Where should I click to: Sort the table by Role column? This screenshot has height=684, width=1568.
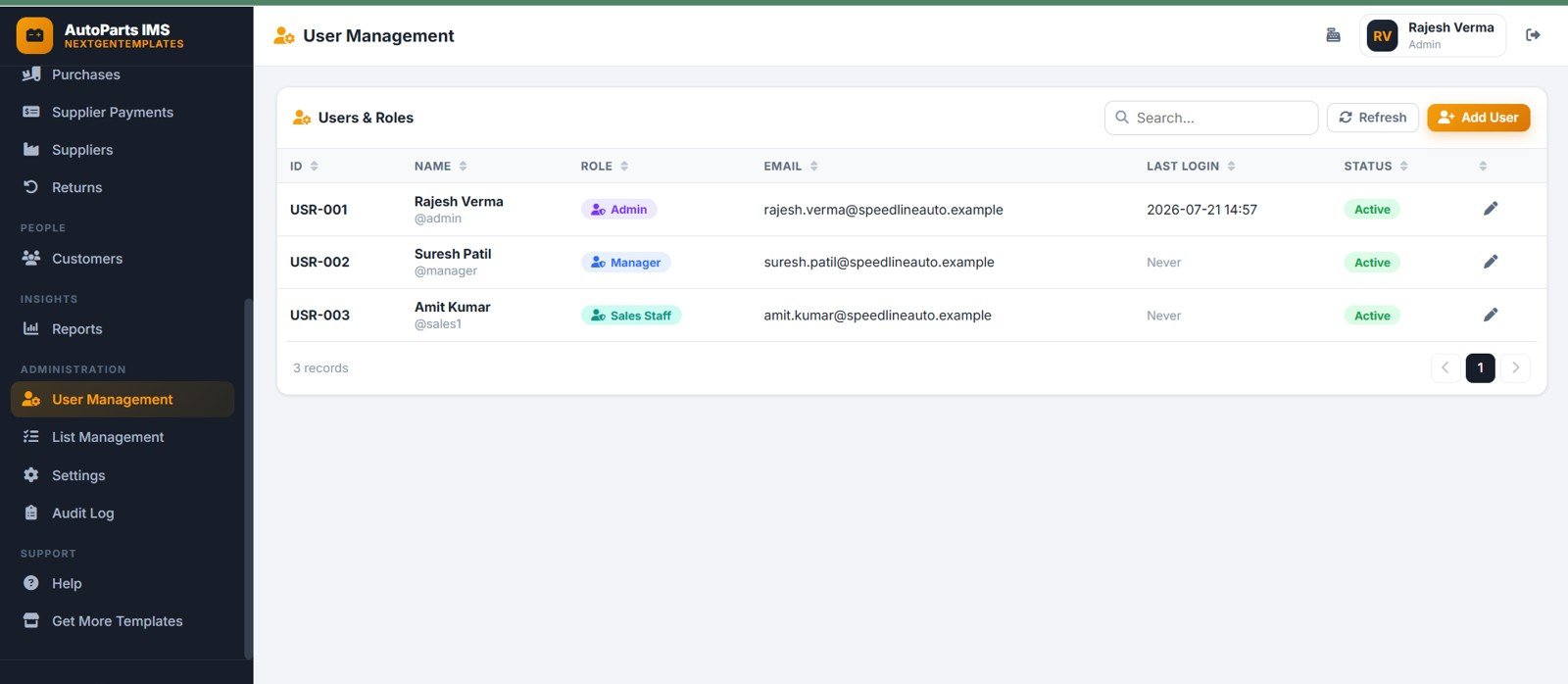tap(604, 167)
